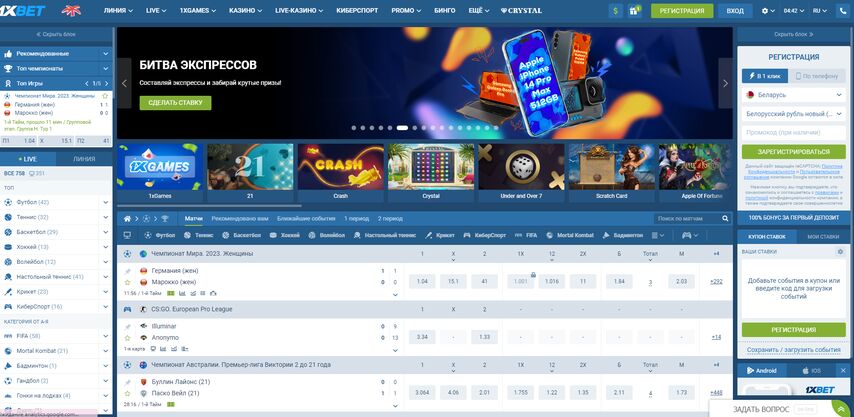Click the search magnifier icon
This screenshot has height=417, width=854.
(725, 218)
